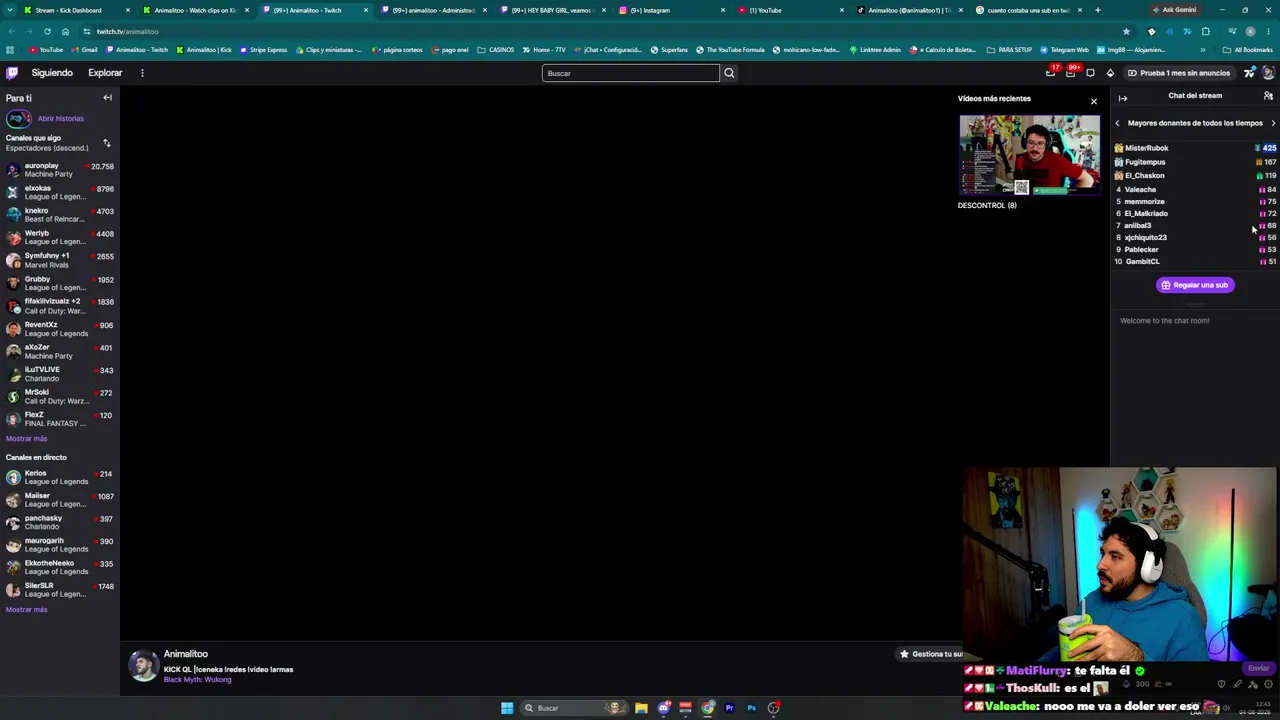
Task: Go to next leaderboard with right chevron
Action: (1273, 123)
